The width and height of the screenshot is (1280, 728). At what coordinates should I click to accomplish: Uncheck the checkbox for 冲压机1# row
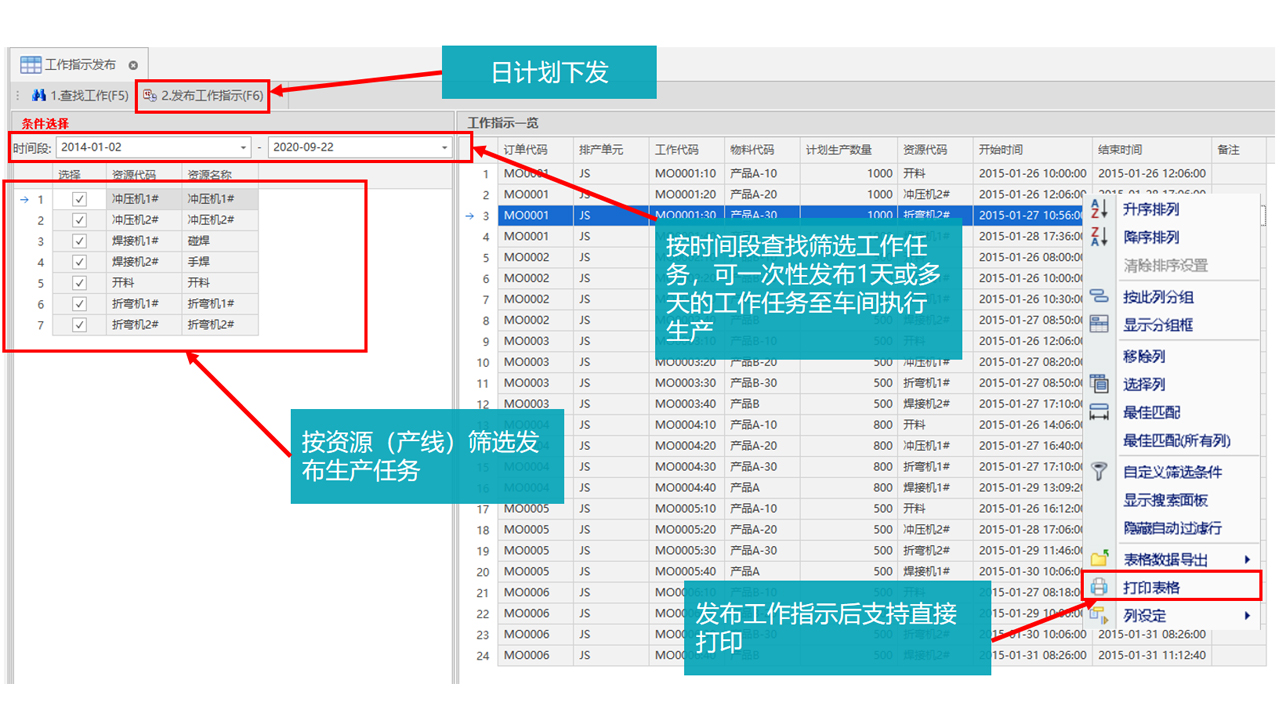pyautogui.click(x=79, y=200)
